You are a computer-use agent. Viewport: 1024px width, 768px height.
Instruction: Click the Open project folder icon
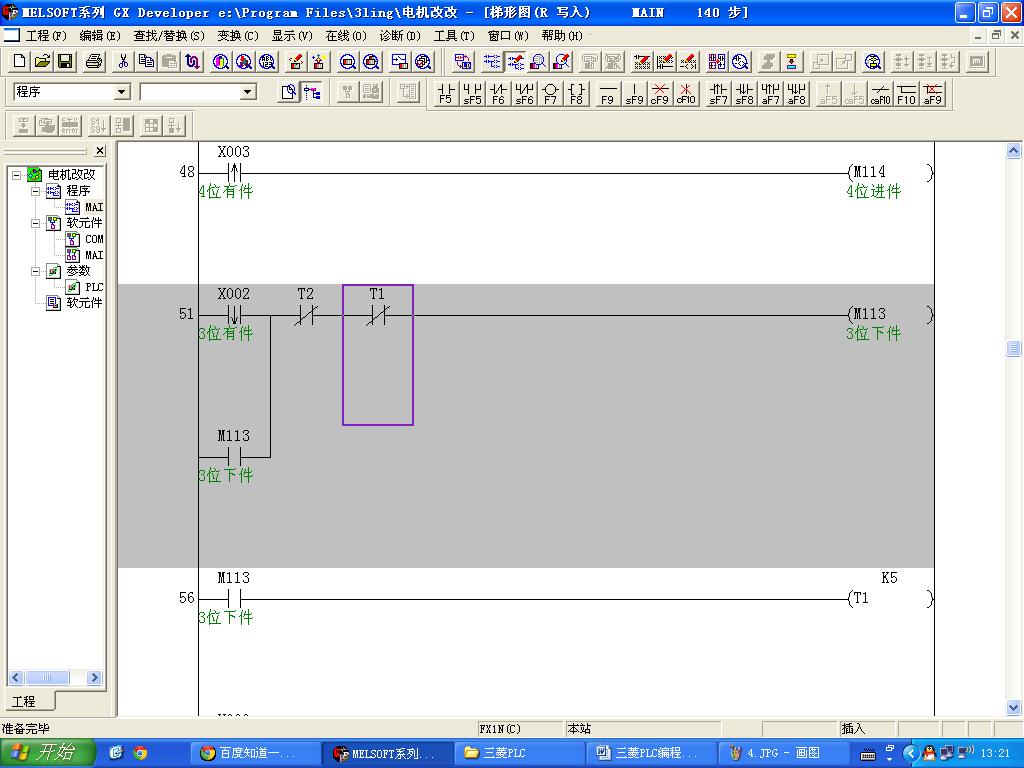coord(42,62)
